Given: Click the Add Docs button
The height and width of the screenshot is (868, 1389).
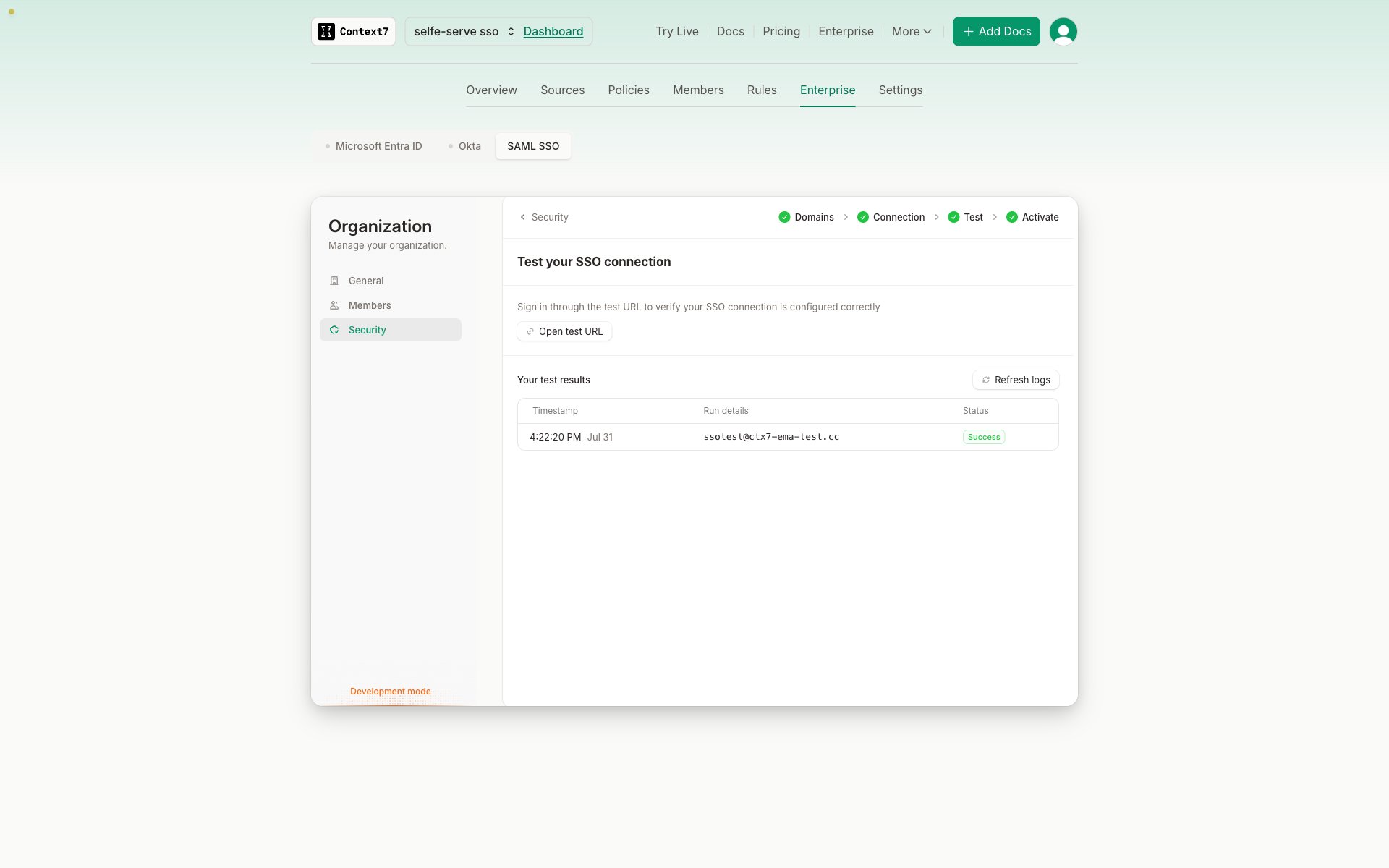Looking at the screenshot, I should pos(996,31).
